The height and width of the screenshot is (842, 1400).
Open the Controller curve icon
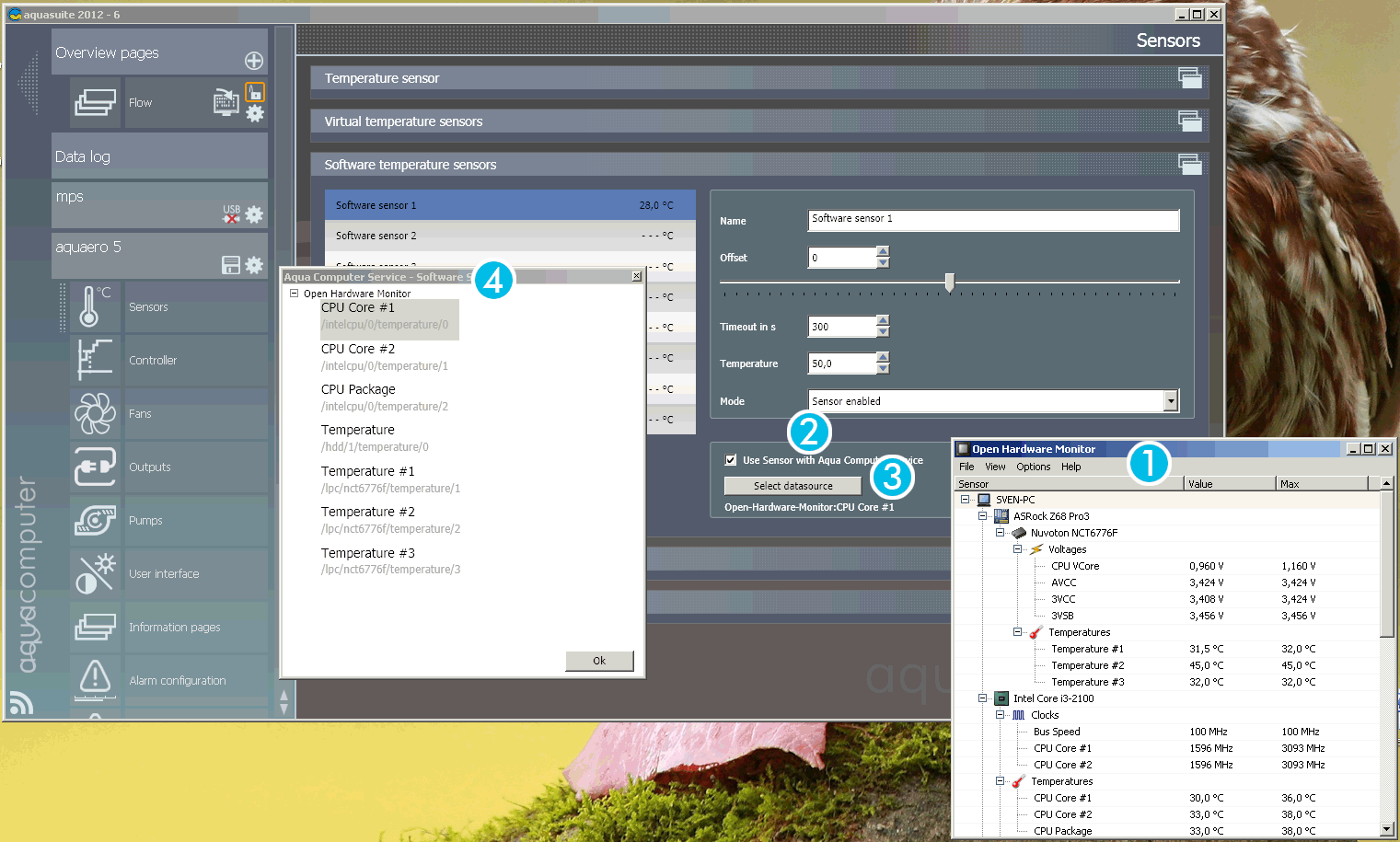tap(95, 360)
